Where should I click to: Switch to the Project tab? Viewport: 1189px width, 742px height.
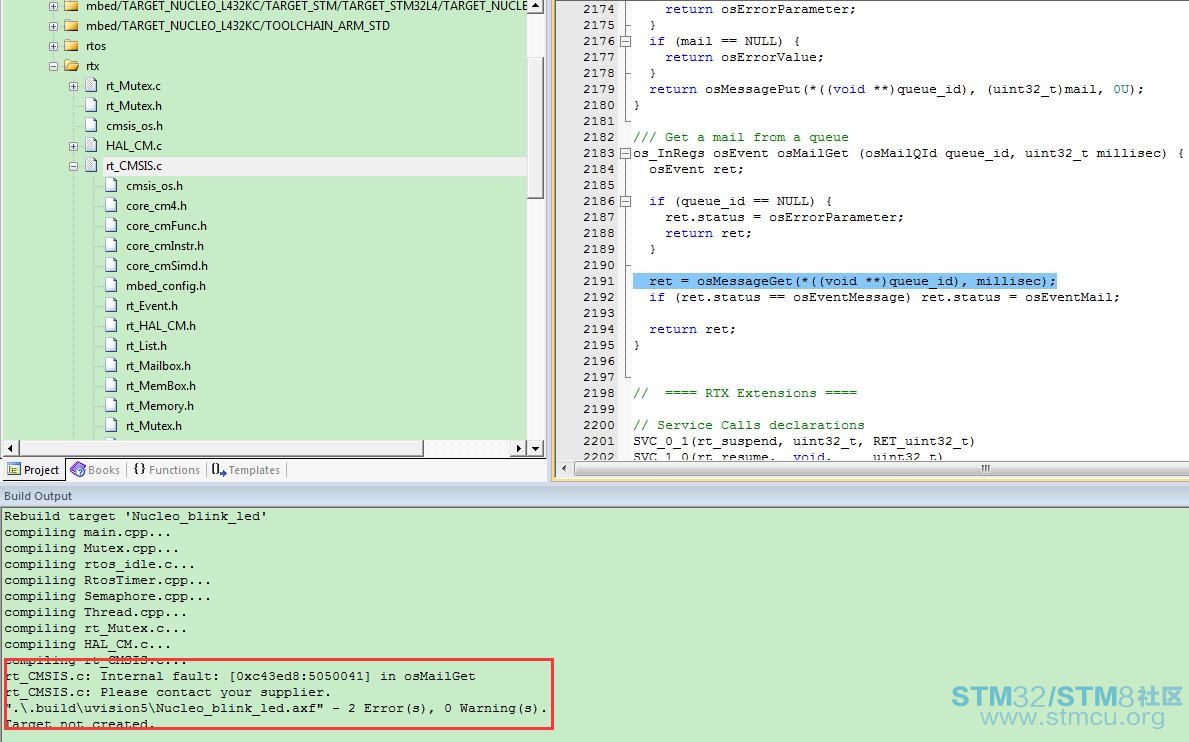pos(33,470)
